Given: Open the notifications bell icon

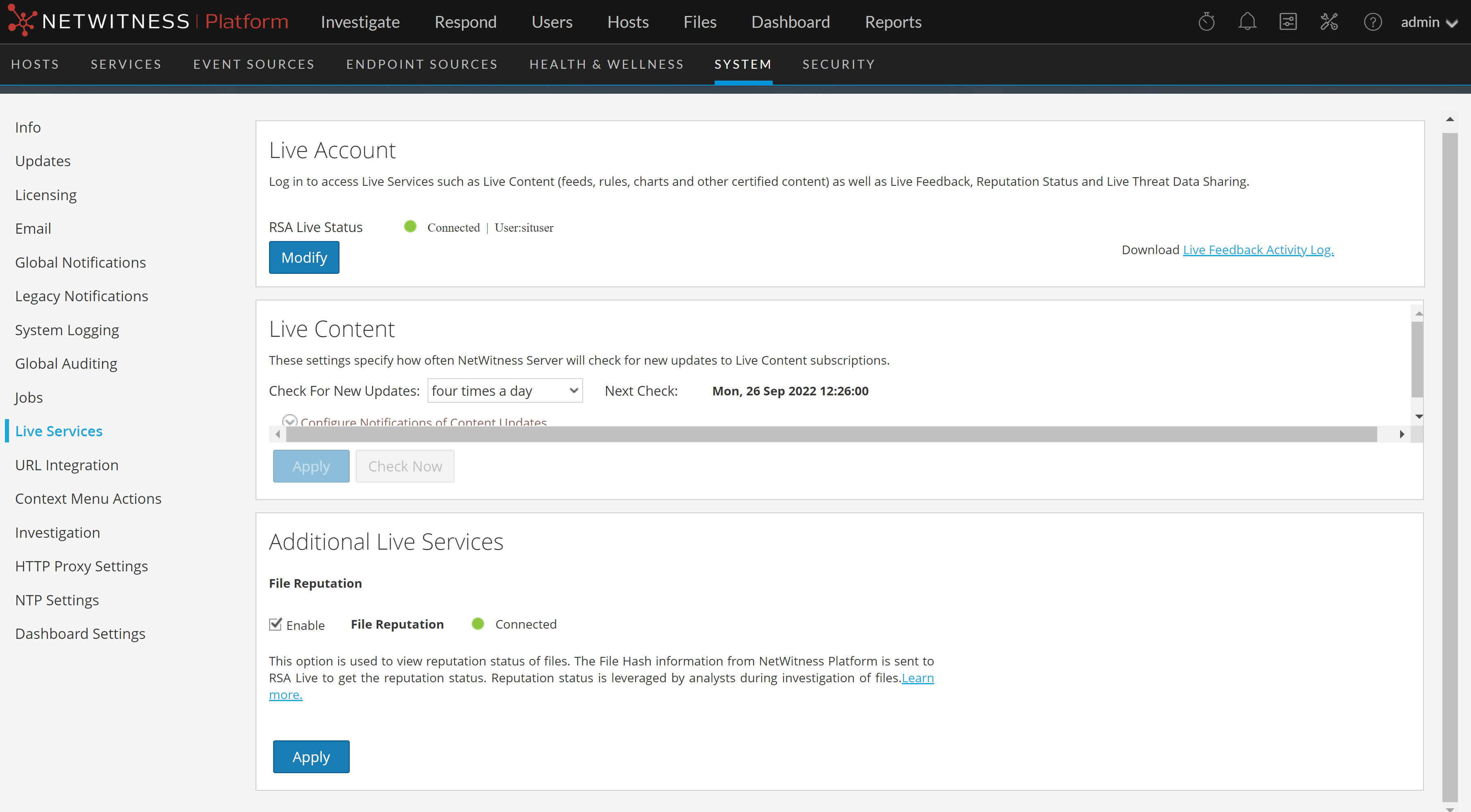Looking at the screenshot, I should click(1247, 22).
